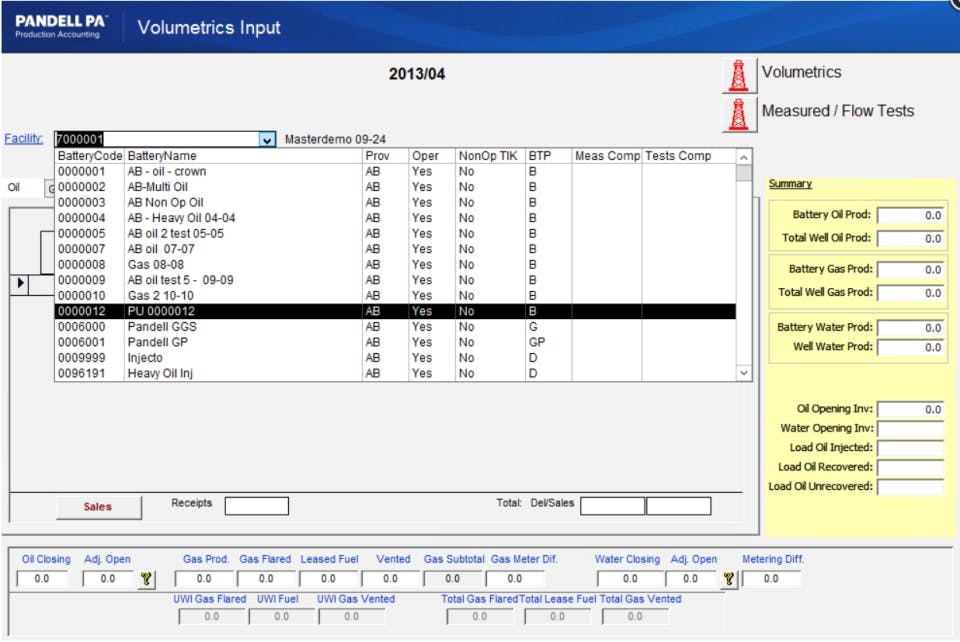Click the Total Lease Fuel field
This screenshot has height=642, width=960.
tap(558, 617)
